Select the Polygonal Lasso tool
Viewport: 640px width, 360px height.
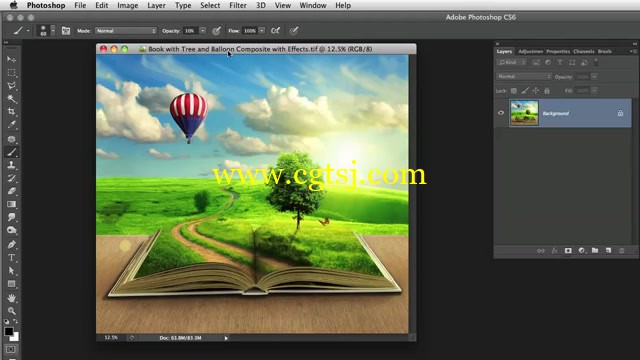11,86
